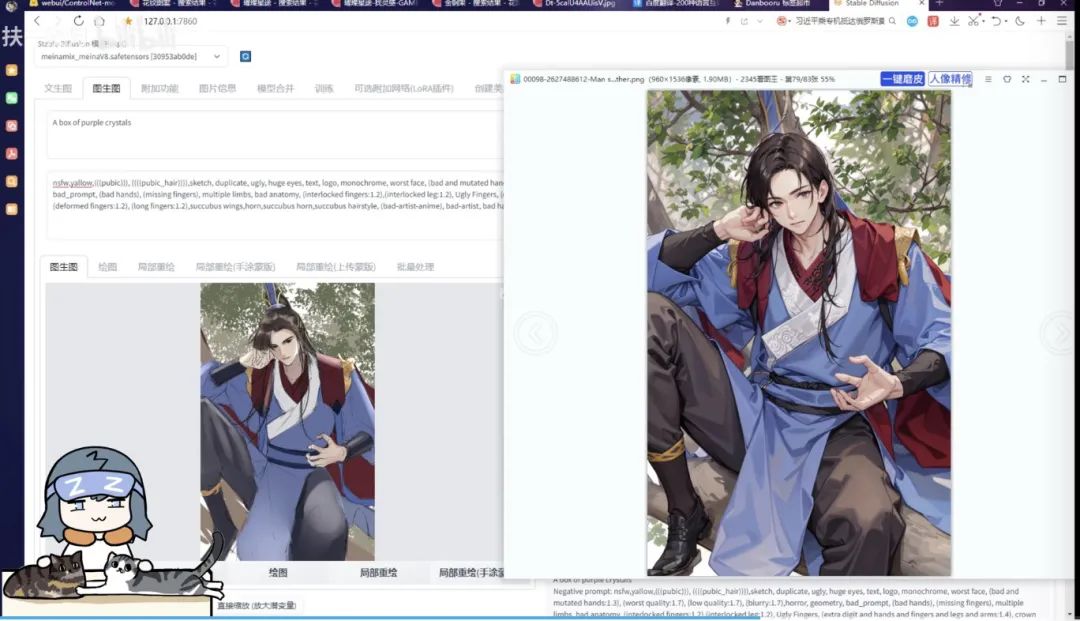Click the lightning bolt icon in the address bar
Viewport: 1080px width, 621px height.
click(x=727, y=21)
